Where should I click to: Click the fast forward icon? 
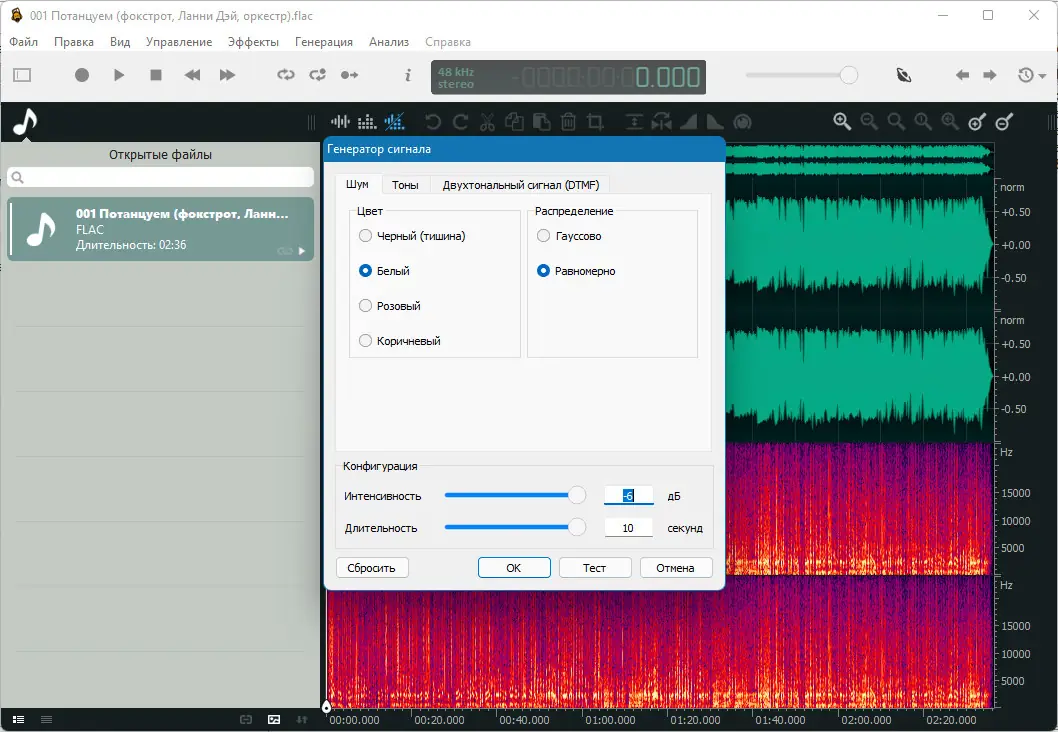click(x=227, y=75)
